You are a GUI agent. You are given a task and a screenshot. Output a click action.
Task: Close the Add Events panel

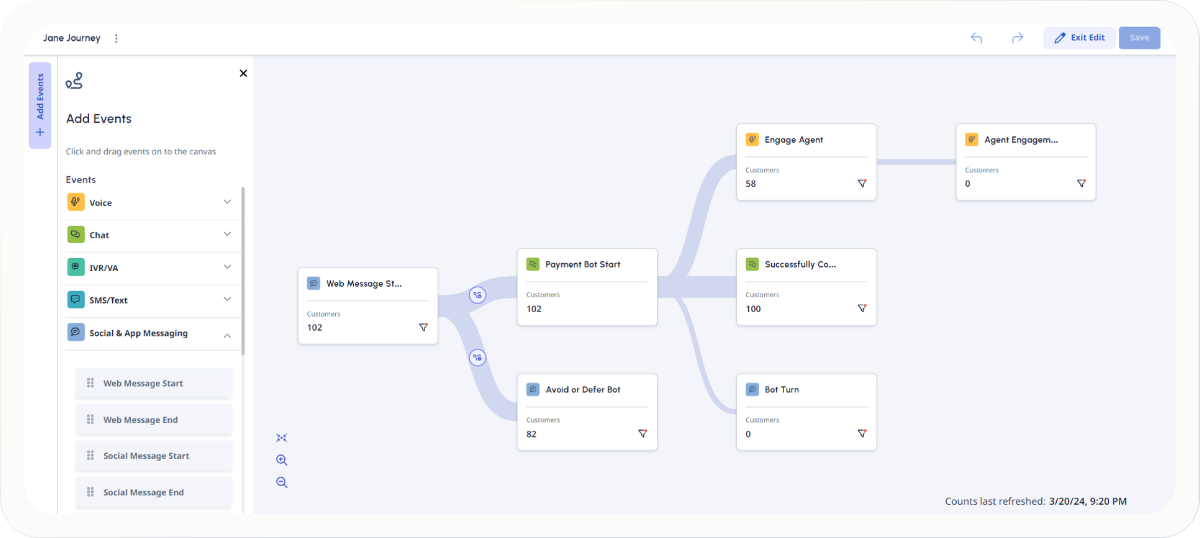tap(243, 73)
